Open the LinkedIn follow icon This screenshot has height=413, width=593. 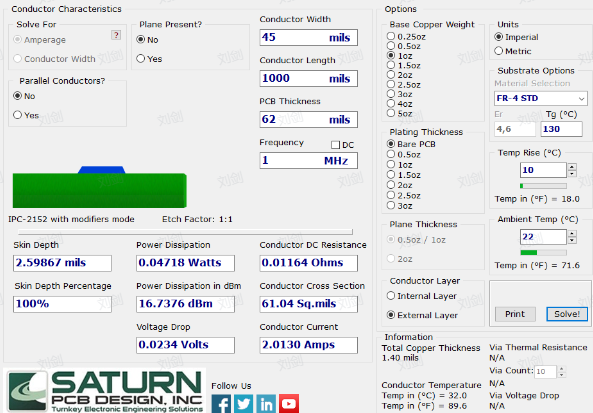click(x=266, y=404)
